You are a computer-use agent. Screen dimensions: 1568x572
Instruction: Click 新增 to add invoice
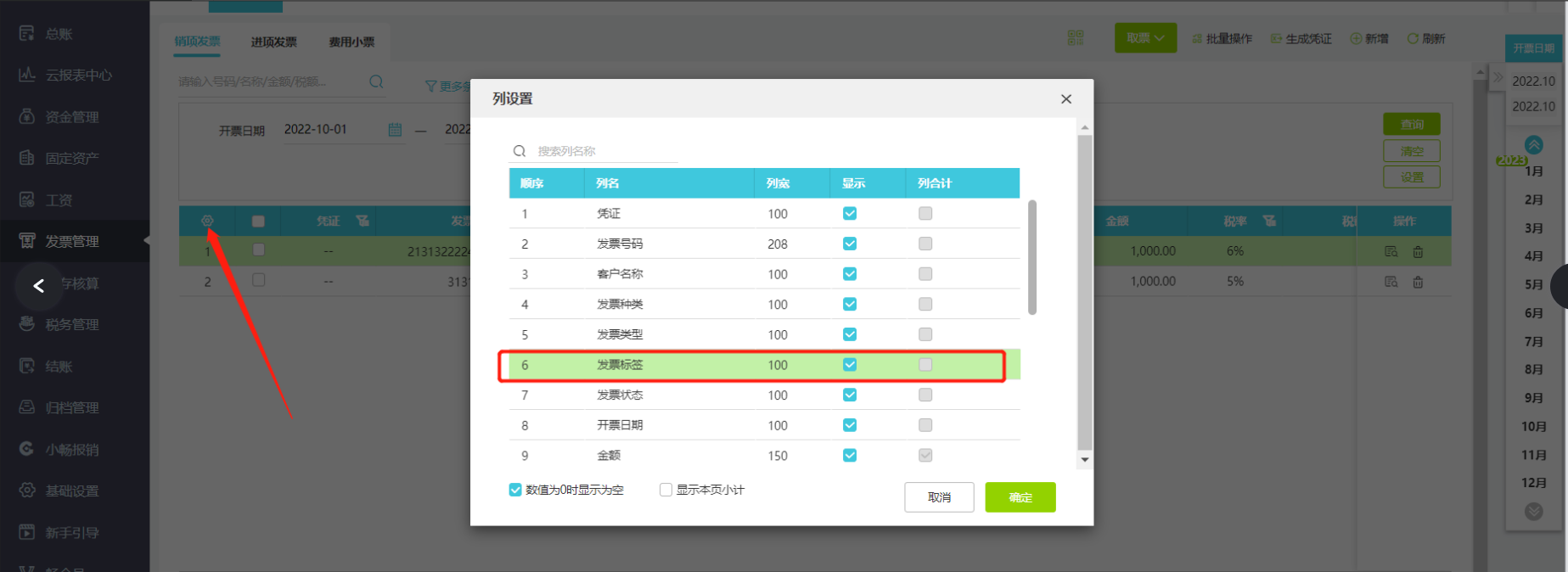pos(1369,39)
